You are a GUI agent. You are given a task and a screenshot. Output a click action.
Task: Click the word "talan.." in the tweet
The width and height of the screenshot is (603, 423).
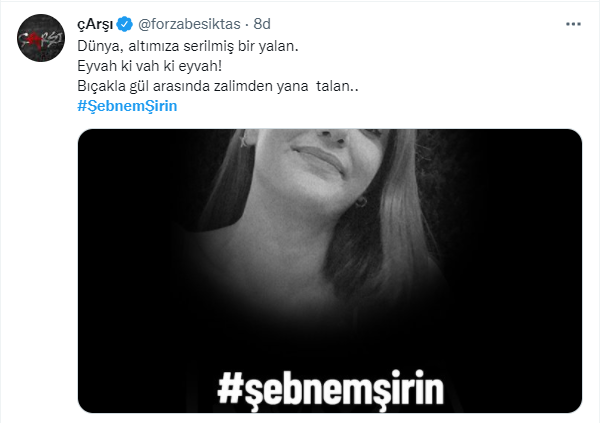(x=337, y=86)
